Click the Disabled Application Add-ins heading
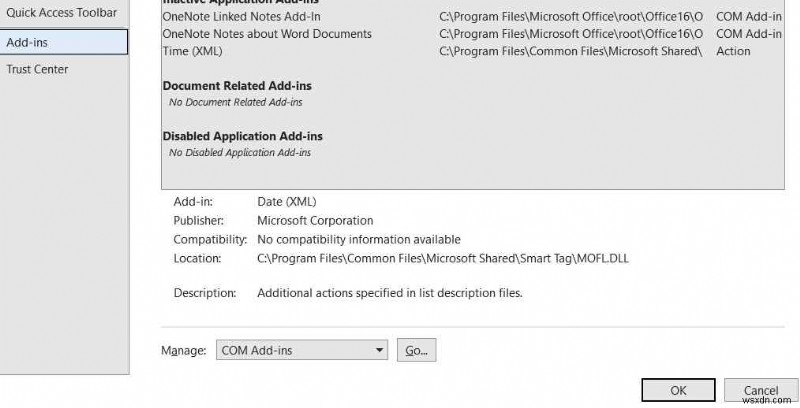800x408 pixels. pos(242,136)
